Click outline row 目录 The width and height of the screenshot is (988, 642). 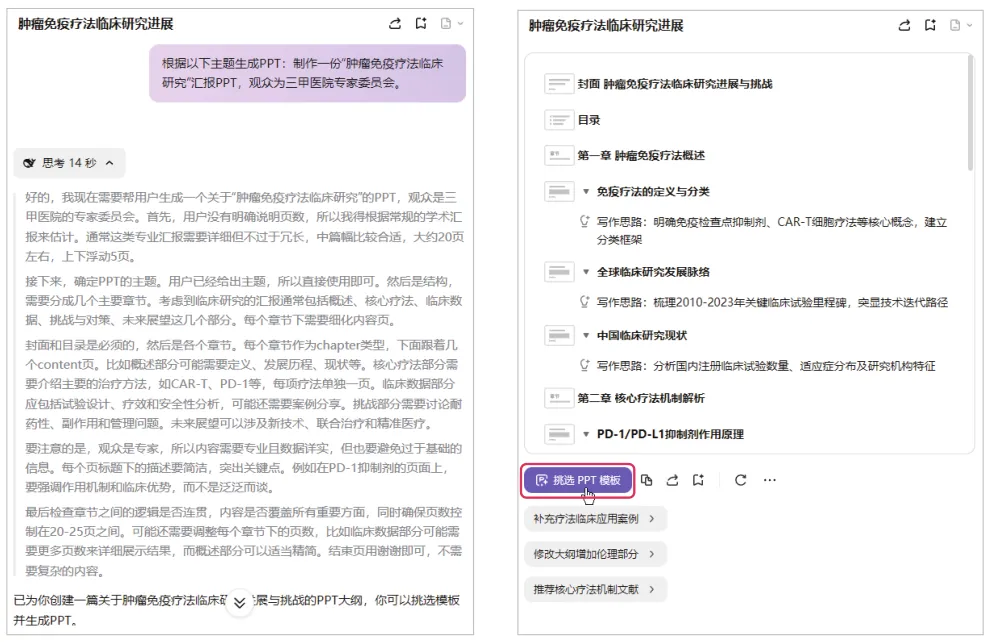pyautogui.click(x=589, y=120)
